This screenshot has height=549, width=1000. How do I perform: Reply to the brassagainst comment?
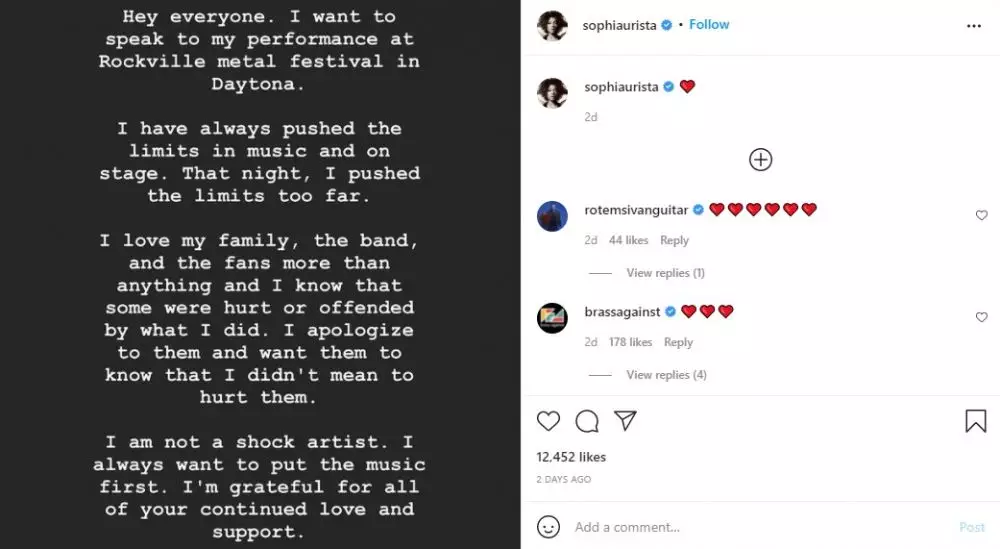(x=678, y=342)
